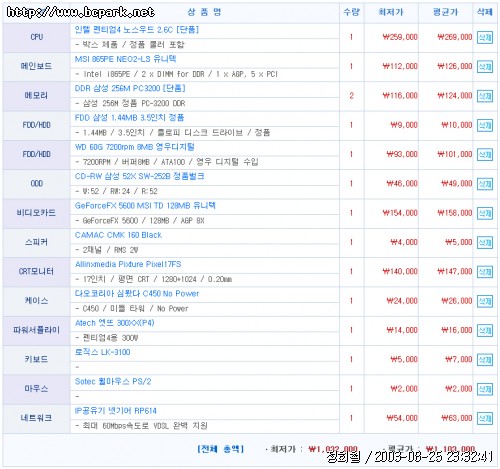The height and width of the screenshot is (469, 500).
Task: Open CD-RW 삼성 52X SW-252B link
Action: [x=139, y=176]
